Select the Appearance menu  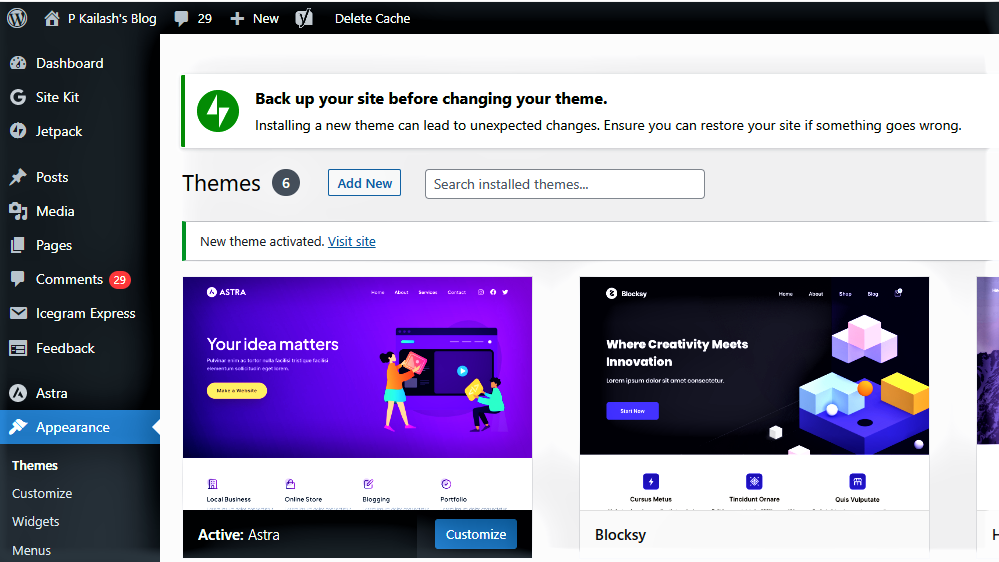80,427
